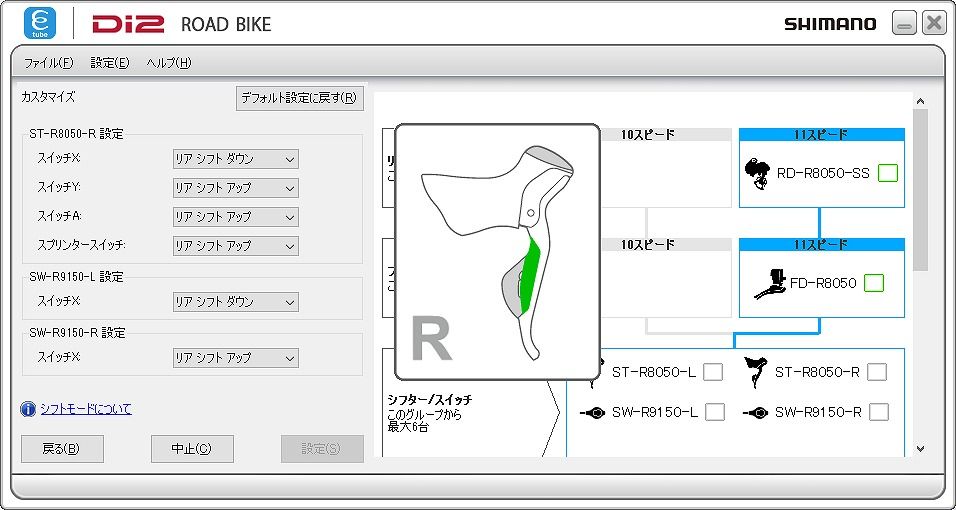
Task: Open the ファイル(F) menu
Action: coord(49,63)
